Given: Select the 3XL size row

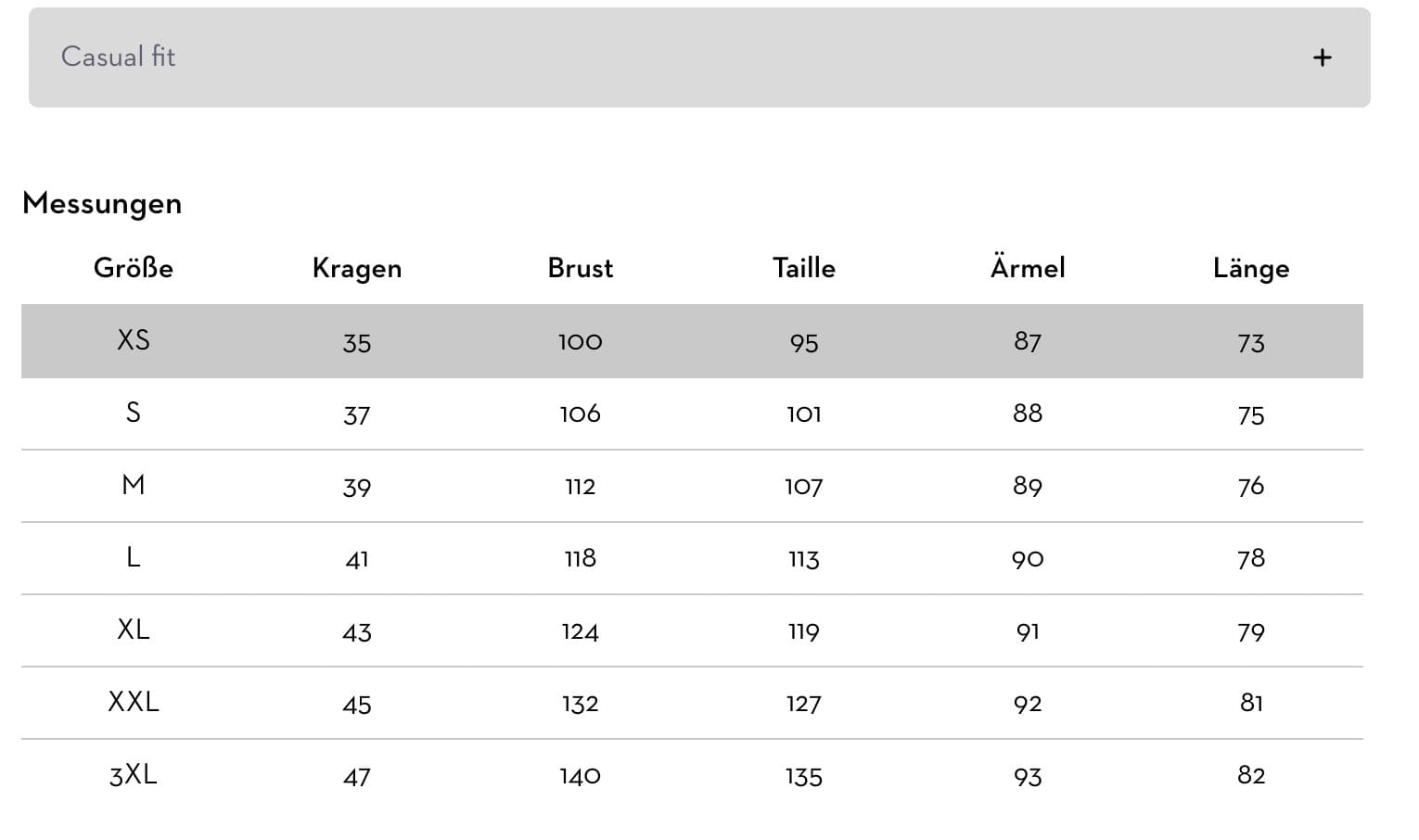Looking at the screenshot, I should [x=134, y=774].
